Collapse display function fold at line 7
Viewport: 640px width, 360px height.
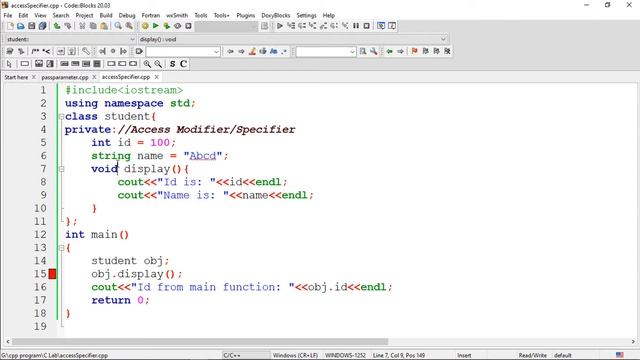[61, 169]
